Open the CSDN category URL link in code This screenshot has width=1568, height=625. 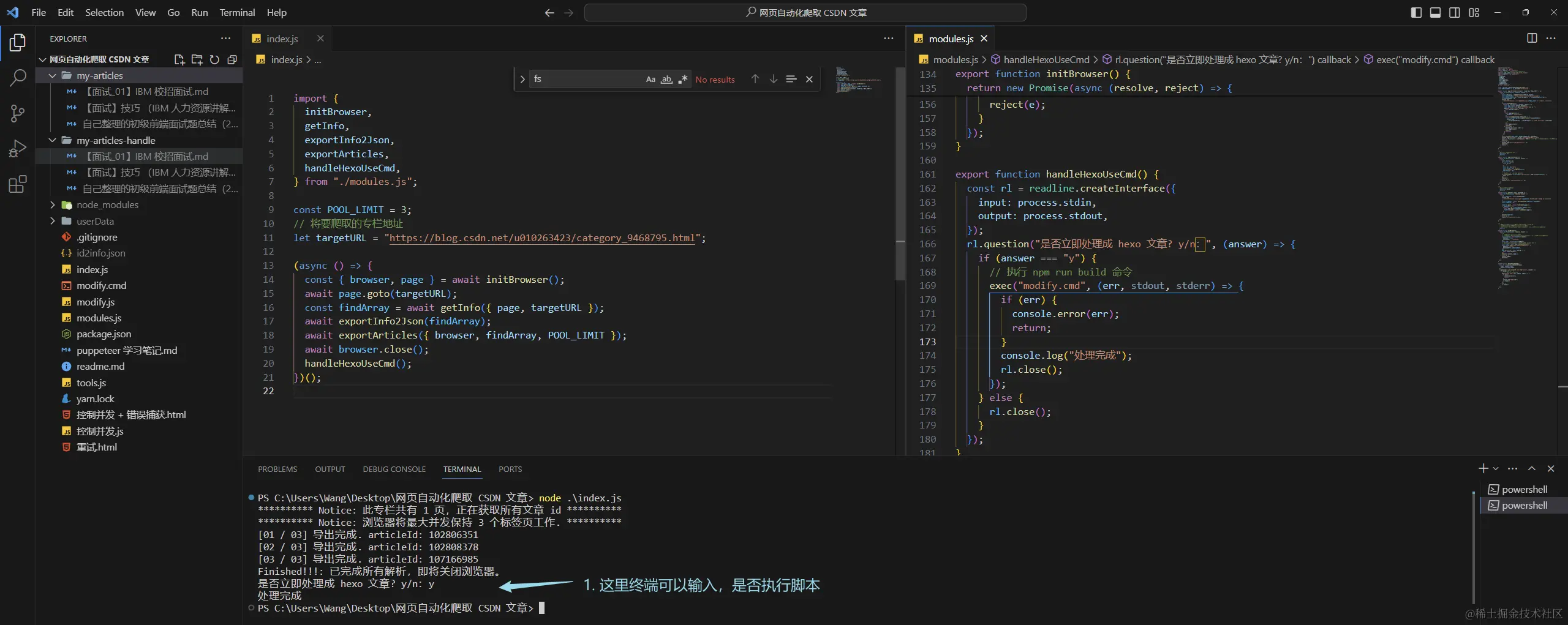pyautogui.click(x=542, y=238)
